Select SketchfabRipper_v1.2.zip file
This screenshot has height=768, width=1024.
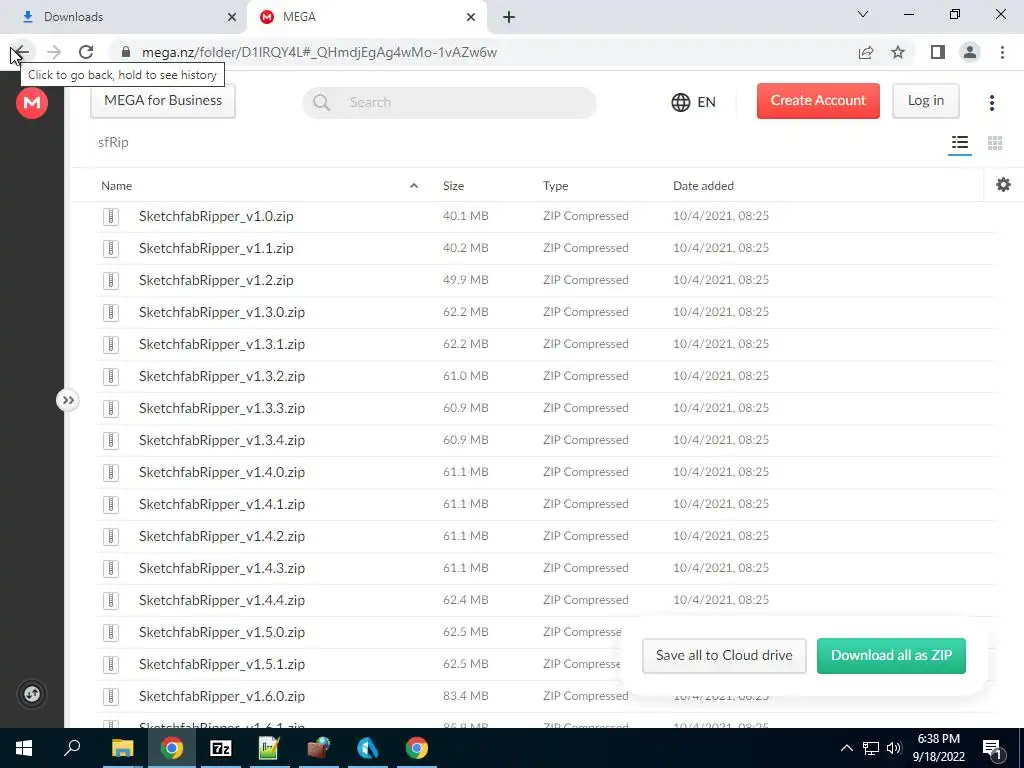click(545, 280)
